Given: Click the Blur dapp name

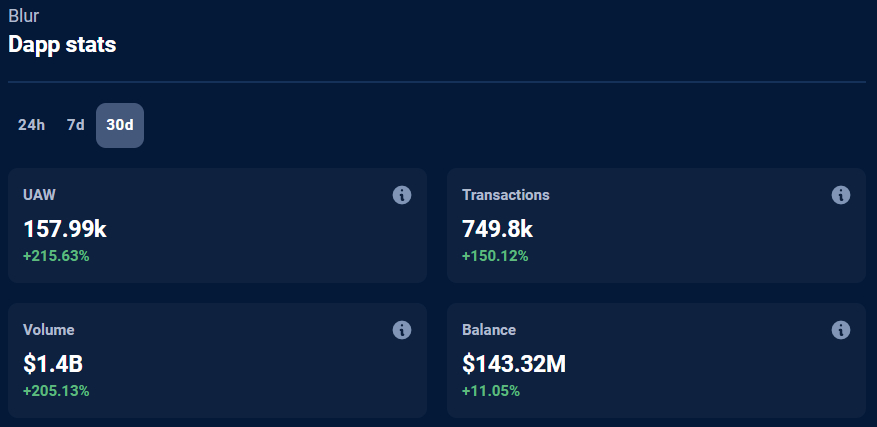Looking at the screenshot, I should click(x=23, y=16).
